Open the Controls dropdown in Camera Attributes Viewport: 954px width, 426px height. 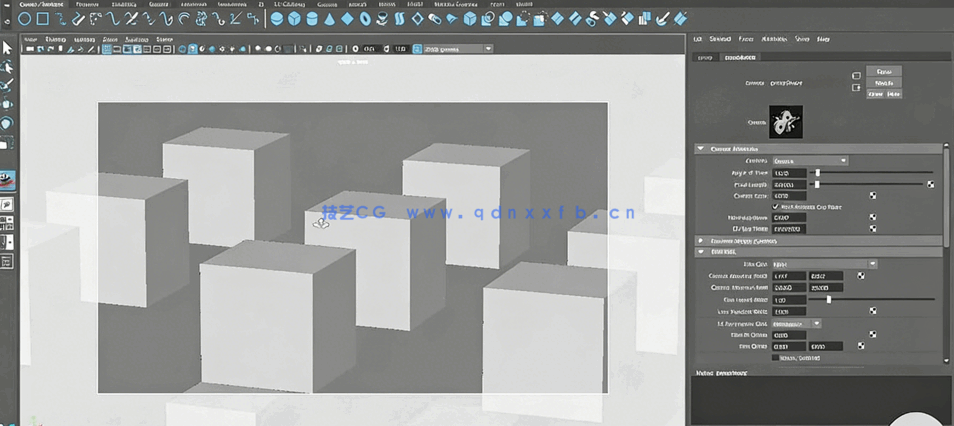(810, 161)
